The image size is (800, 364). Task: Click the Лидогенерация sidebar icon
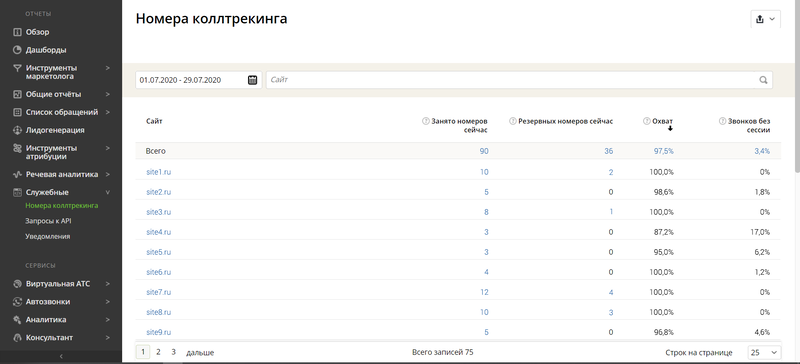pyautogui.click(x=17, y=130)
